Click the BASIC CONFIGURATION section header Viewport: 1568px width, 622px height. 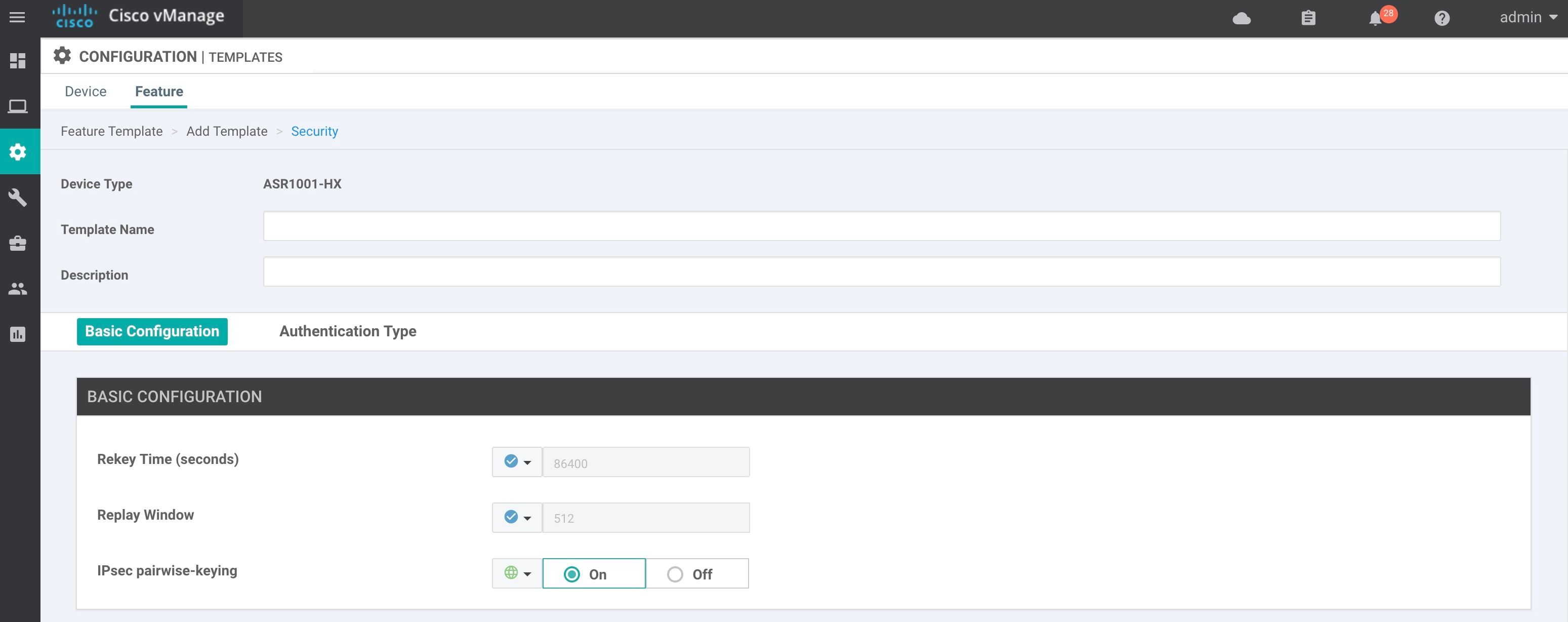point(803,397)
